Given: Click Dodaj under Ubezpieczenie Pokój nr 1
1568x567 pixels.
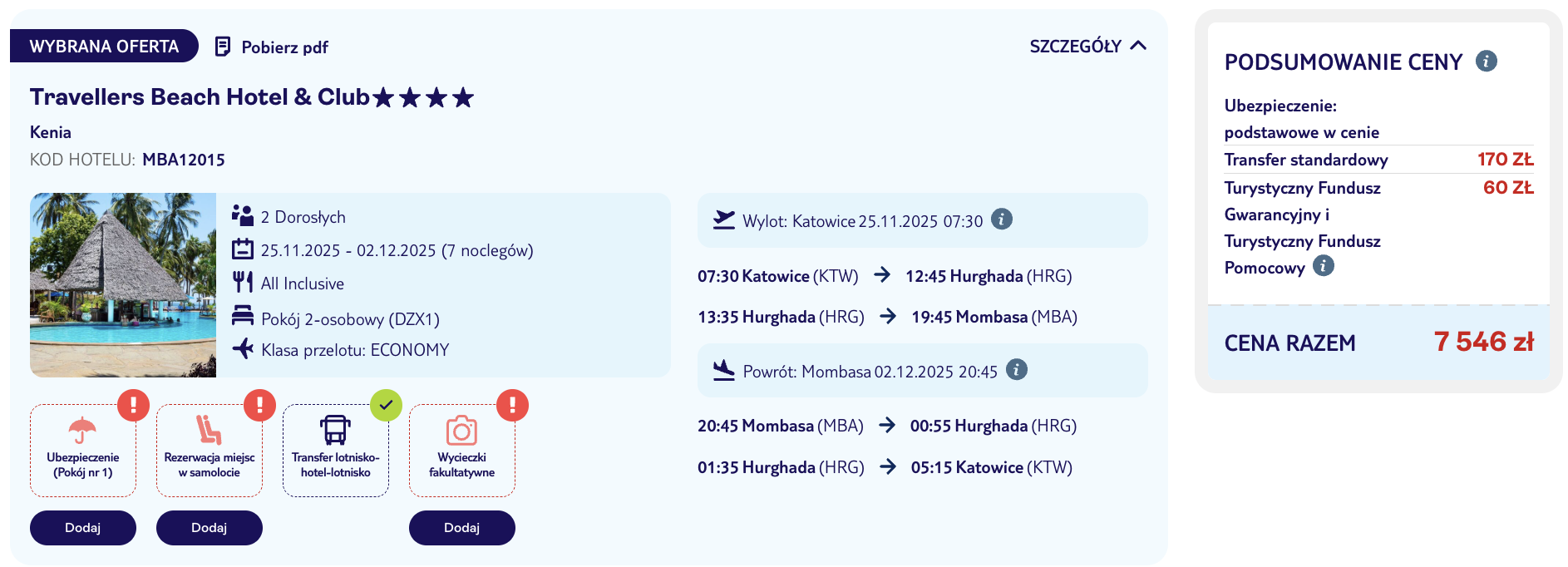Looking at the screenshot, I should 82,527.
